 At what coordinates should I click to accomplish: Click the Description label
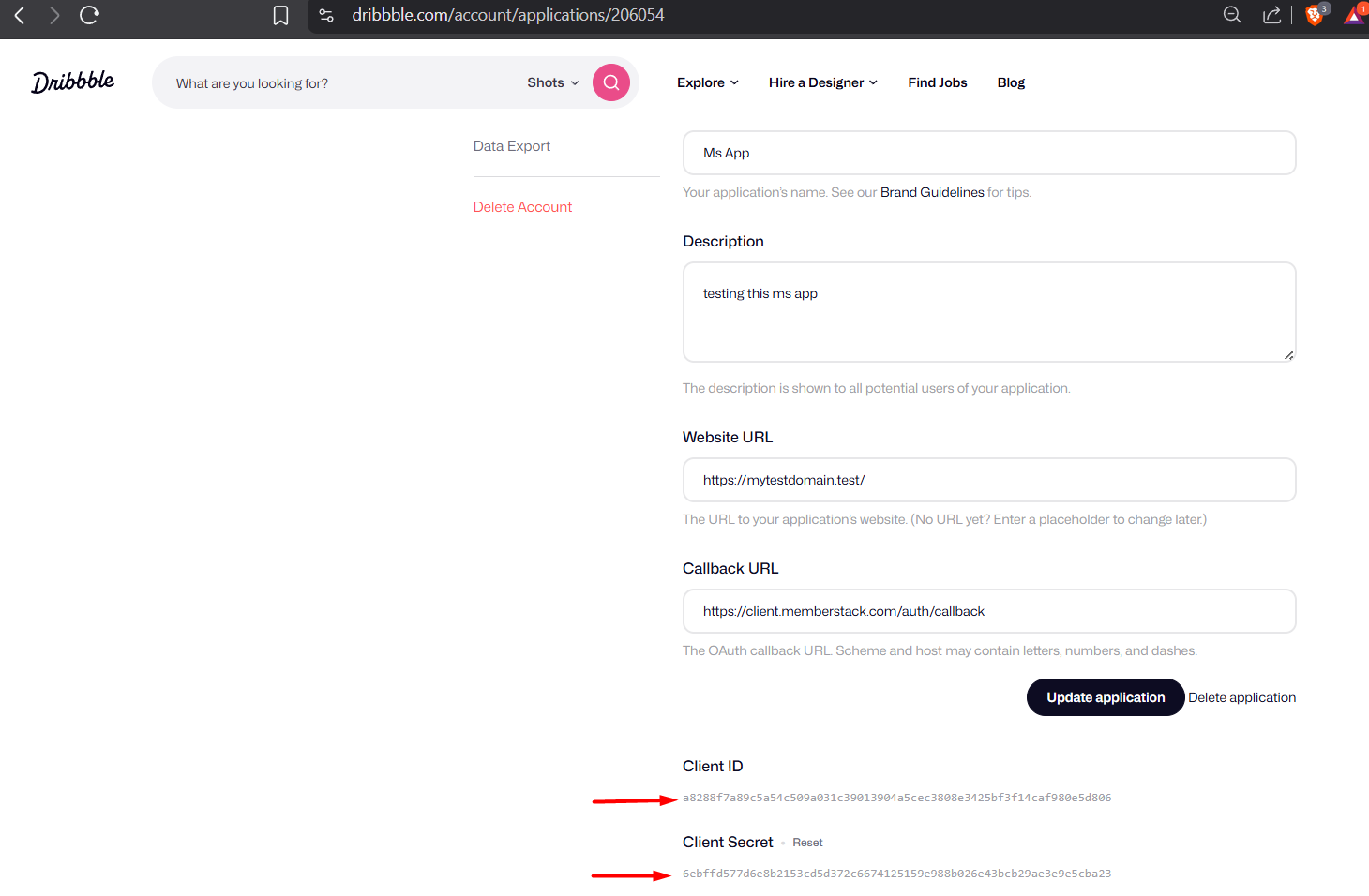(723, 241)
